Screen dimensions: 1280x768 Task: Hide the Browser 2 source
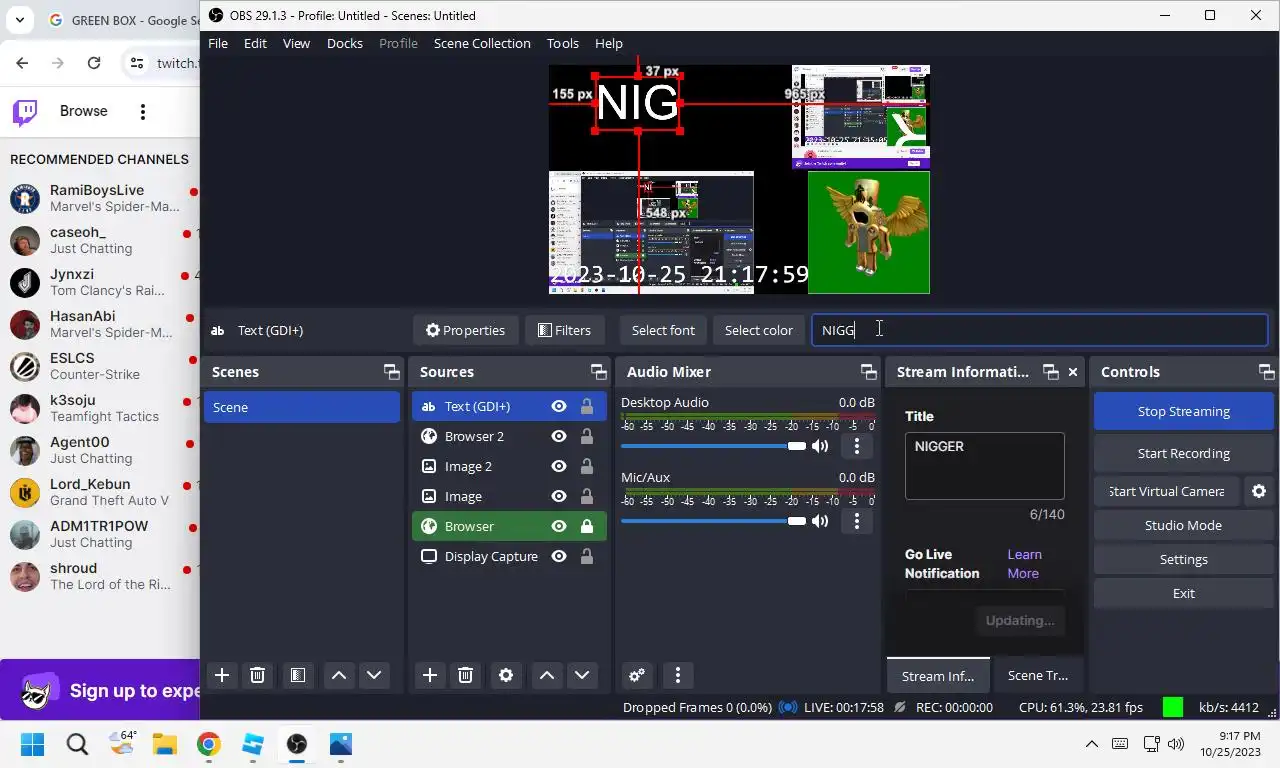coord(559,436)
